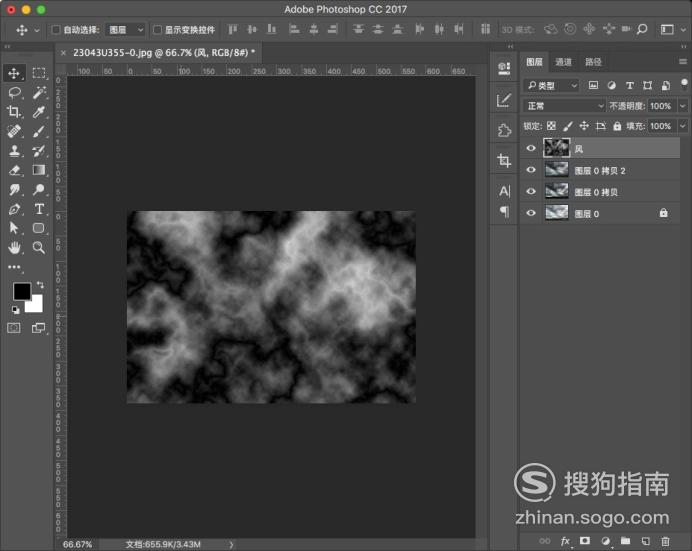Select the Eraser tool
The height and width of the screenshot is (551, 692).
(x=14, y=170)
